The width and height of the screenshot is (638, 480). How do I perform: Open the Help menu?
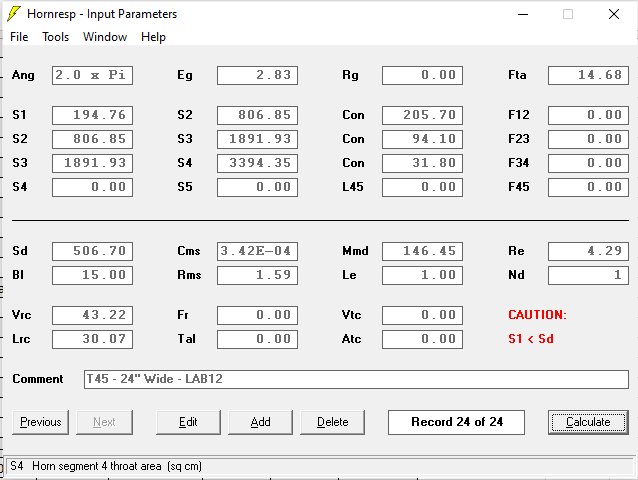153,37
